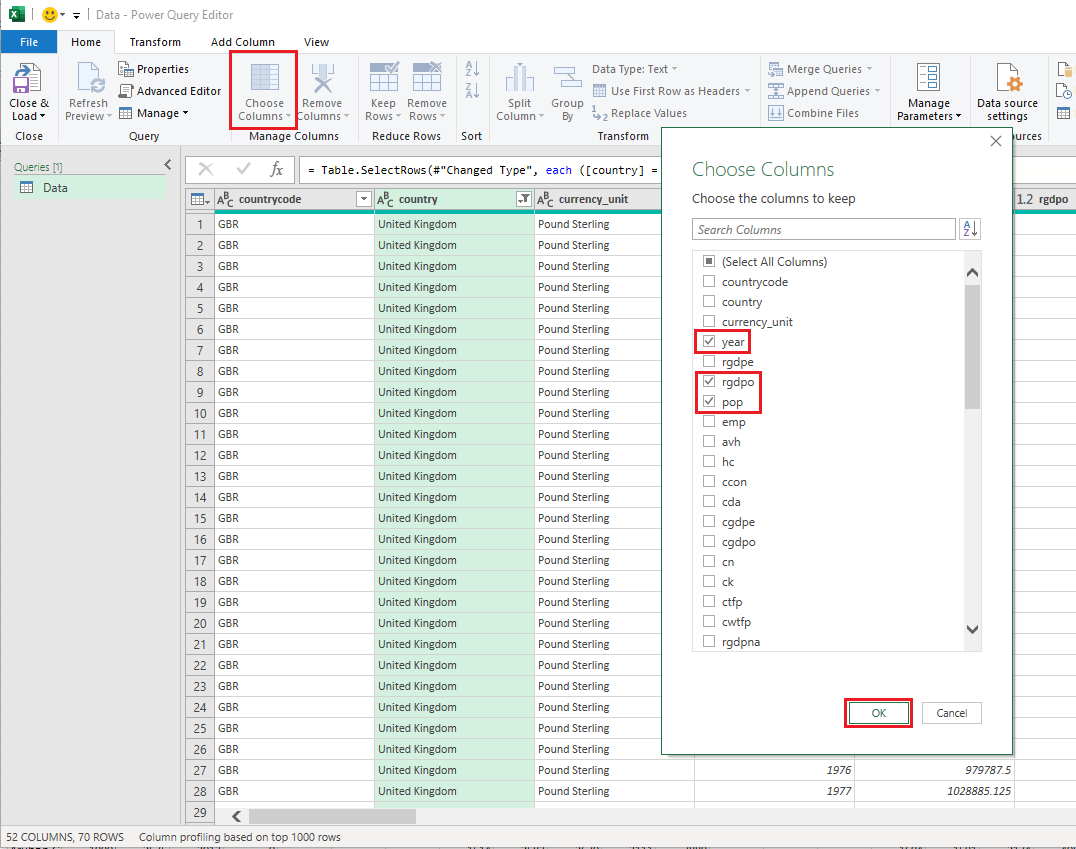Click the Search Columns input field

[823, 229]
